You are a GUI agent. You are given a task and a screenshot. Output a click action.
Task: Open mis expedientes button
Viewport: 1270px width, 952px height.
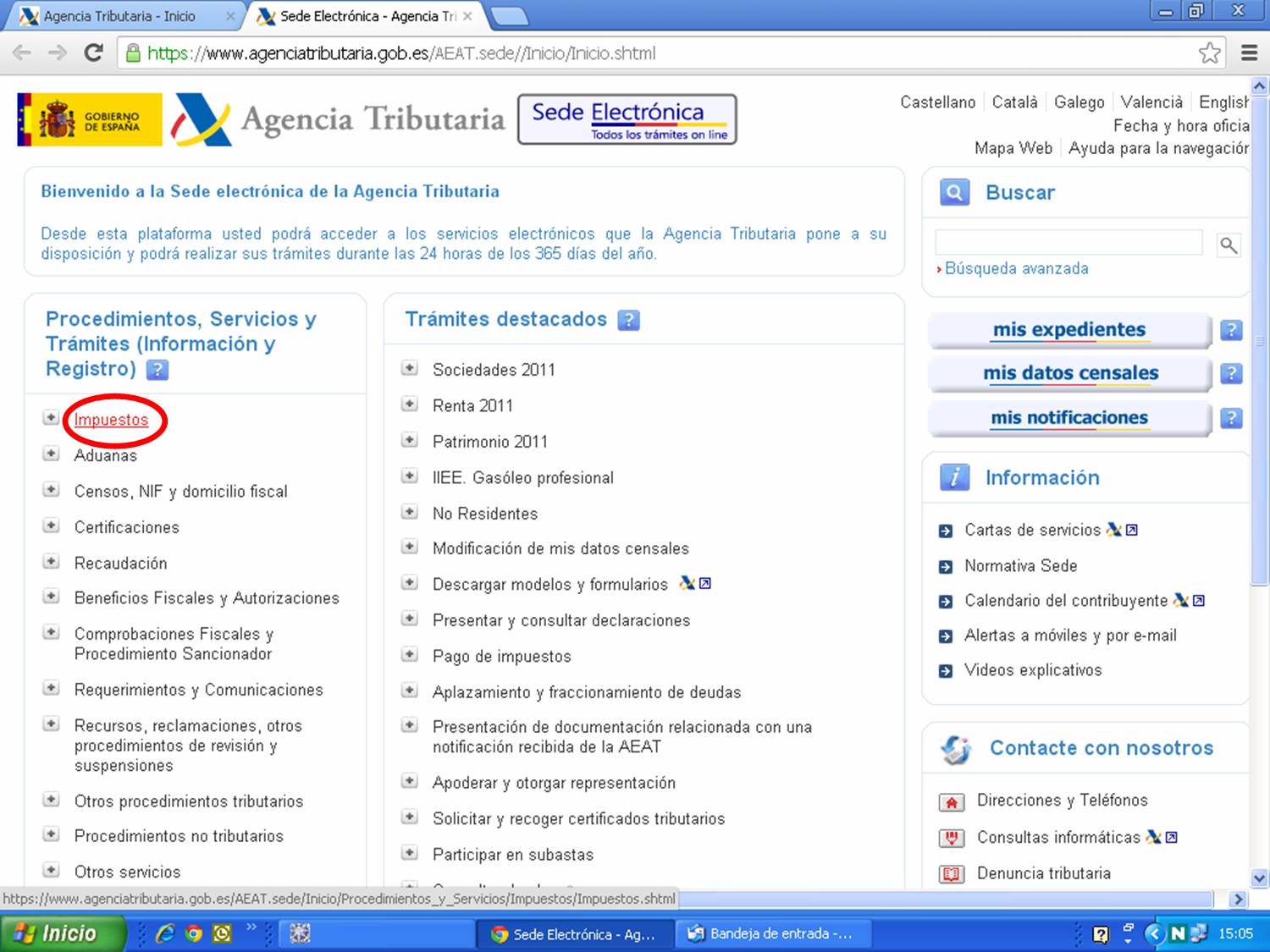(x=1070, y=330)
